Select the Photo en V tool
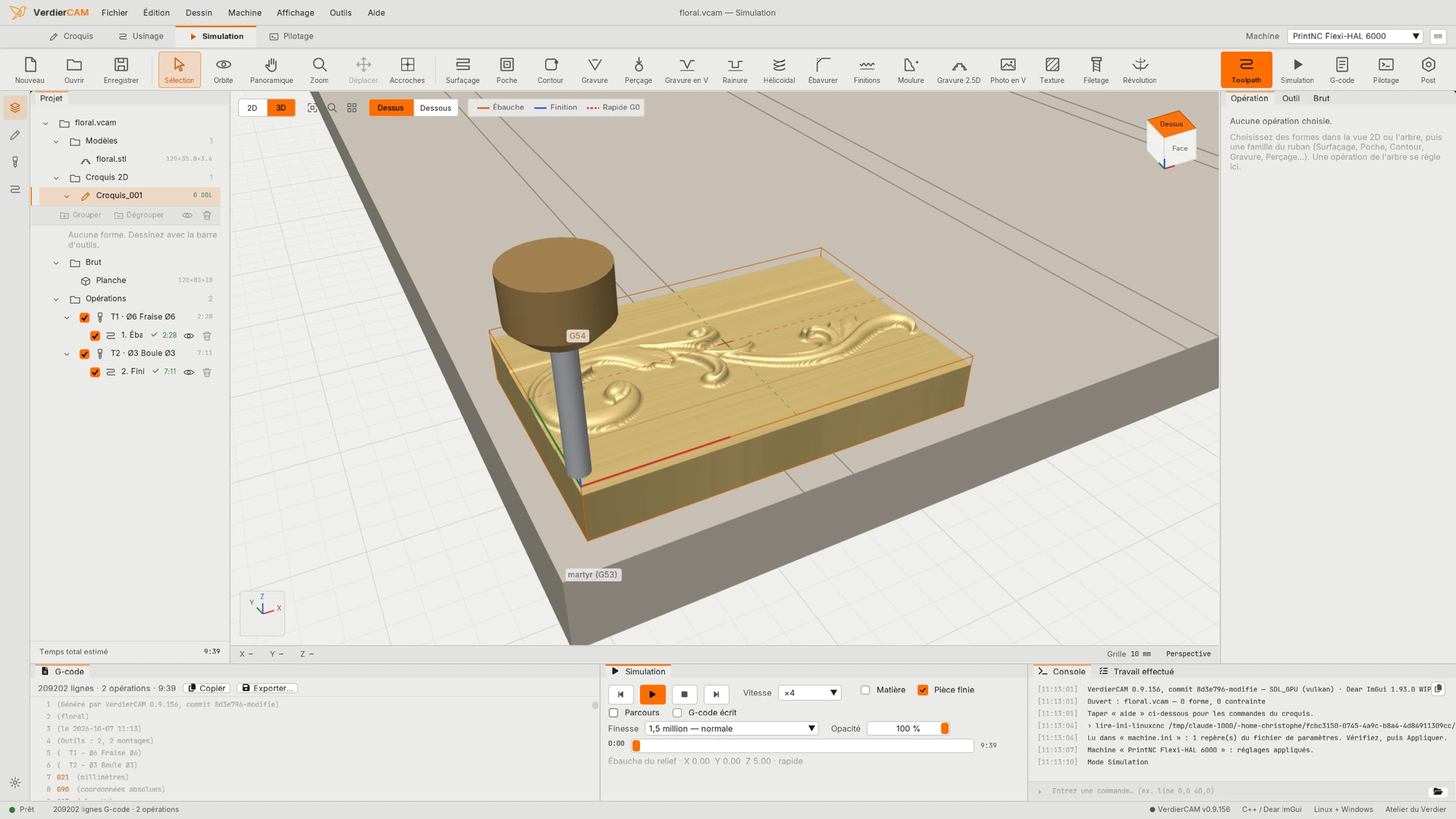1456x819 pixels. [x=1008, y=70]
